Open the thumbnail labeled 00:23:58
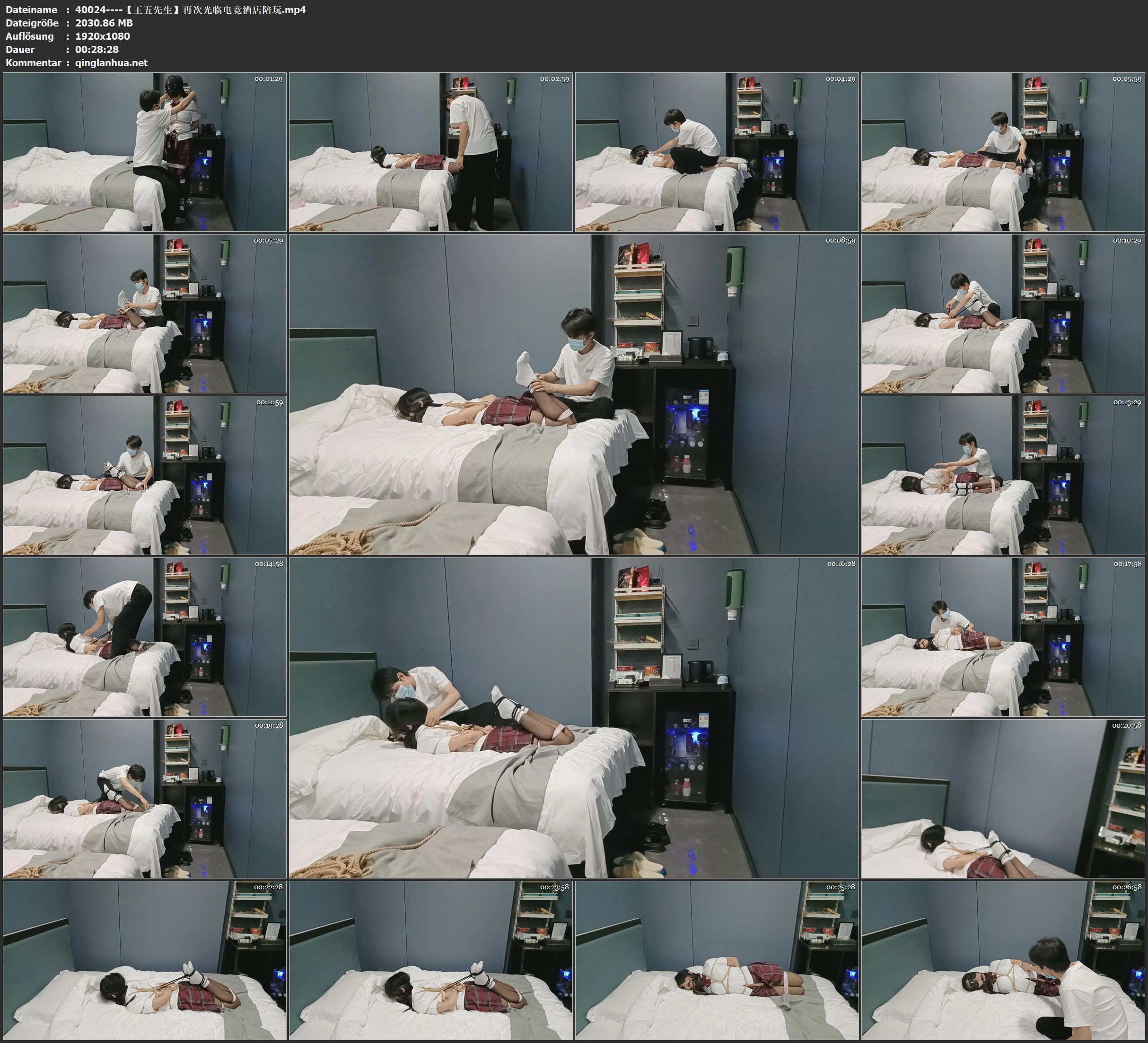1148x1043 pixels. [430, 960]
